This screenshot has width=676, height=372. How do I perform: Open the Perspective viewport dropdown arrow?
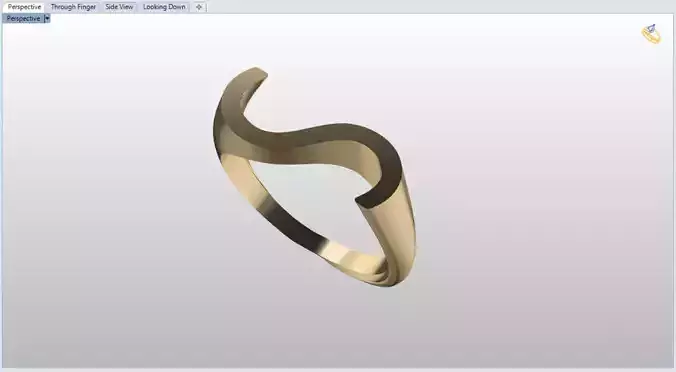[x=47, y=19]
